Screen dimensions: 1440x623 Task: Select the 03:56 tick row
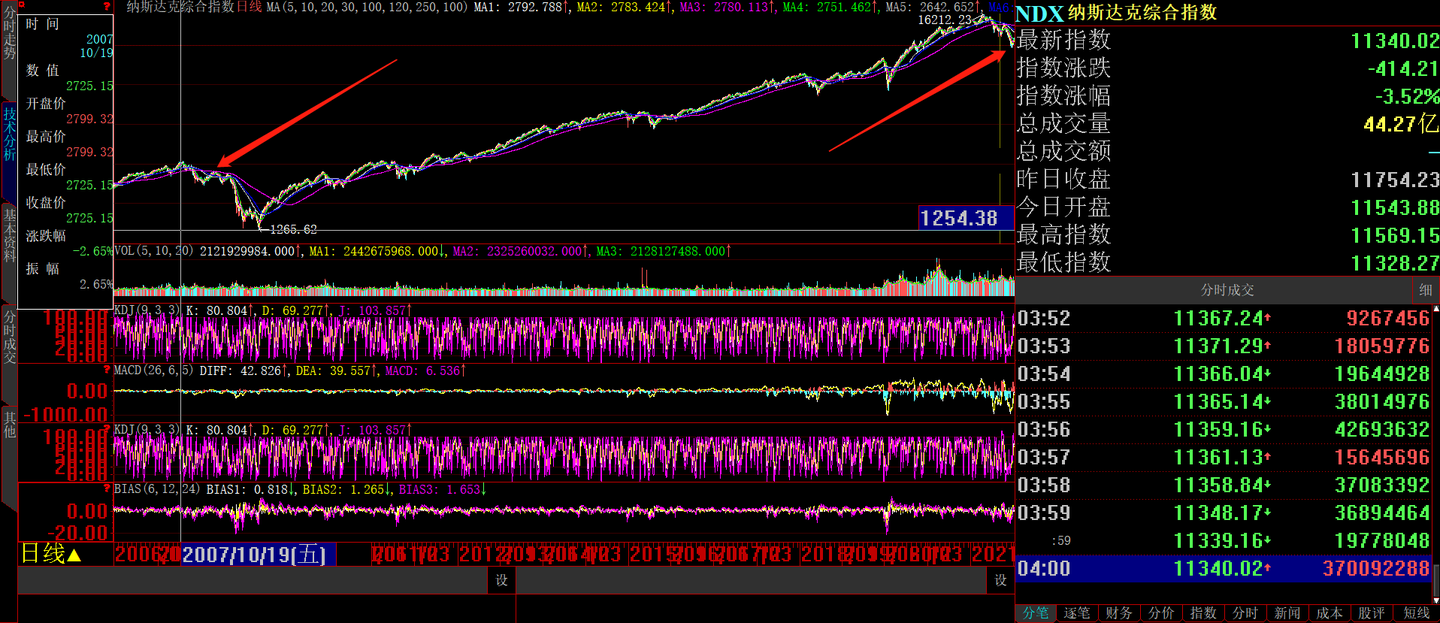1223,430
